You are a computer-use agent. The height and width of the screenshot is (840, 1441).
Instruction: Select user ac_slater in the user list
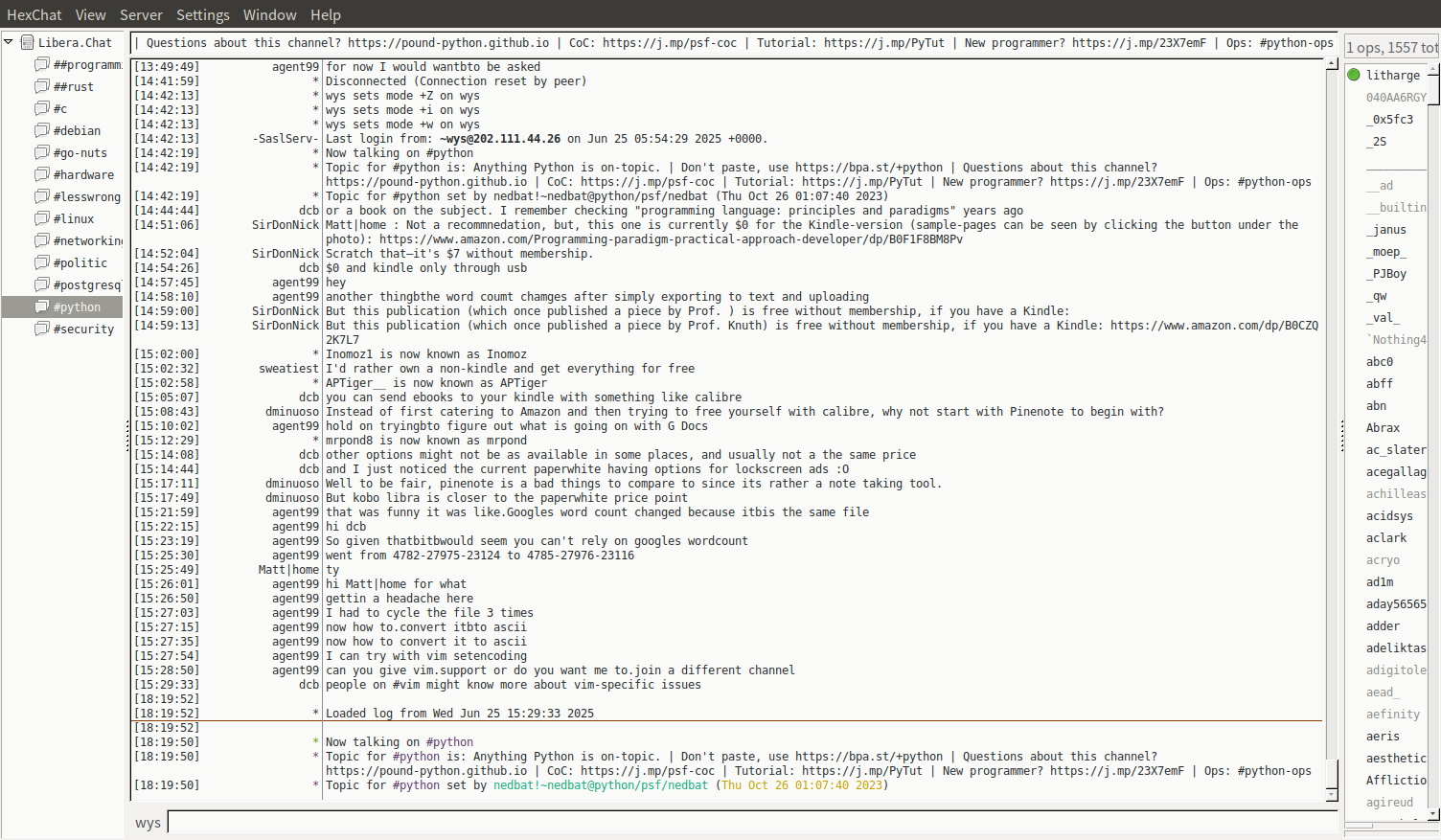pos(1396,449)
